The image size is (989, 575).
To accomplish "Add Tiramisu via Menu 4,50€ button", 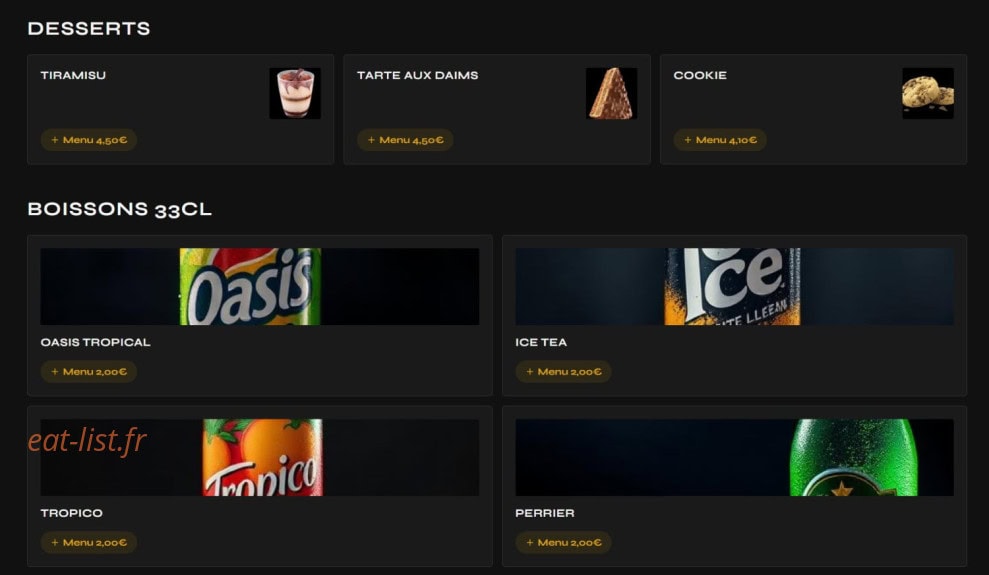I will 89,140.
